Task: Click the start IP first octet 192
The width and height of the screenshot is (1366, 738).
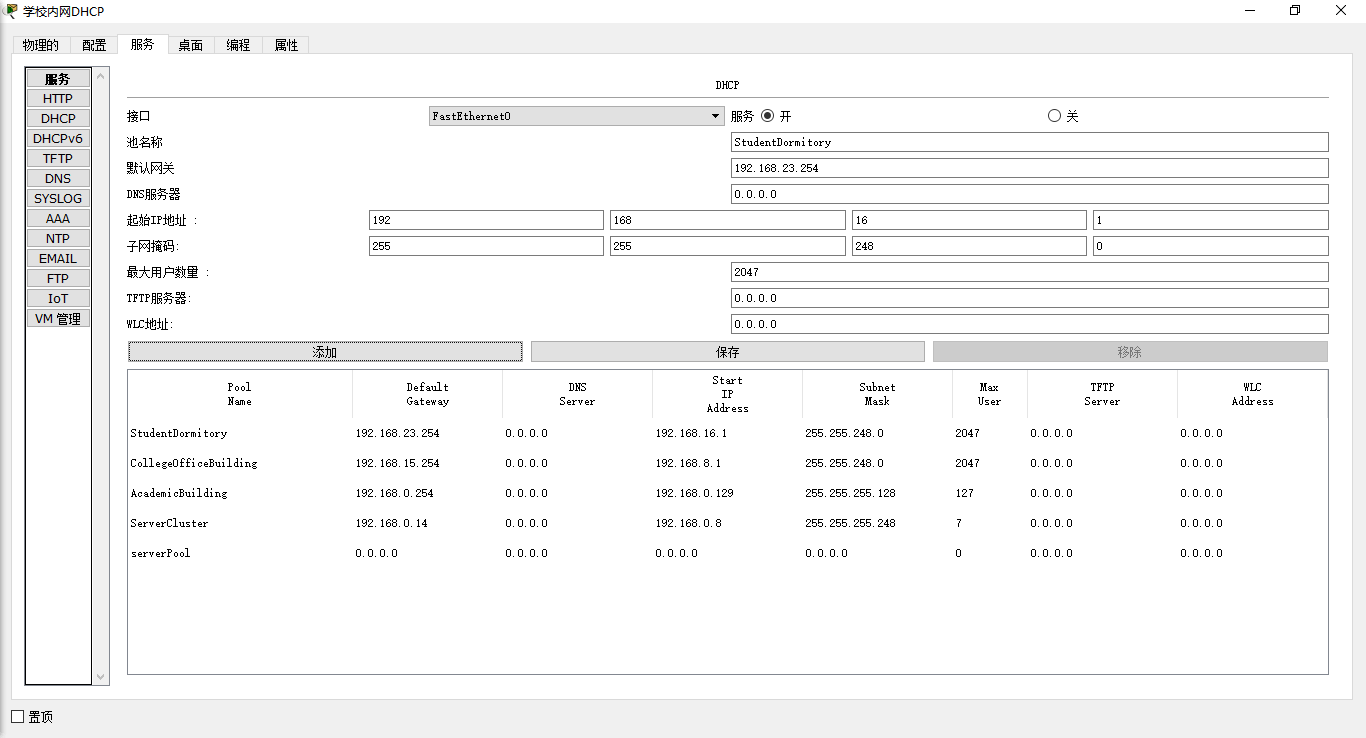Action: coord(486,220)
